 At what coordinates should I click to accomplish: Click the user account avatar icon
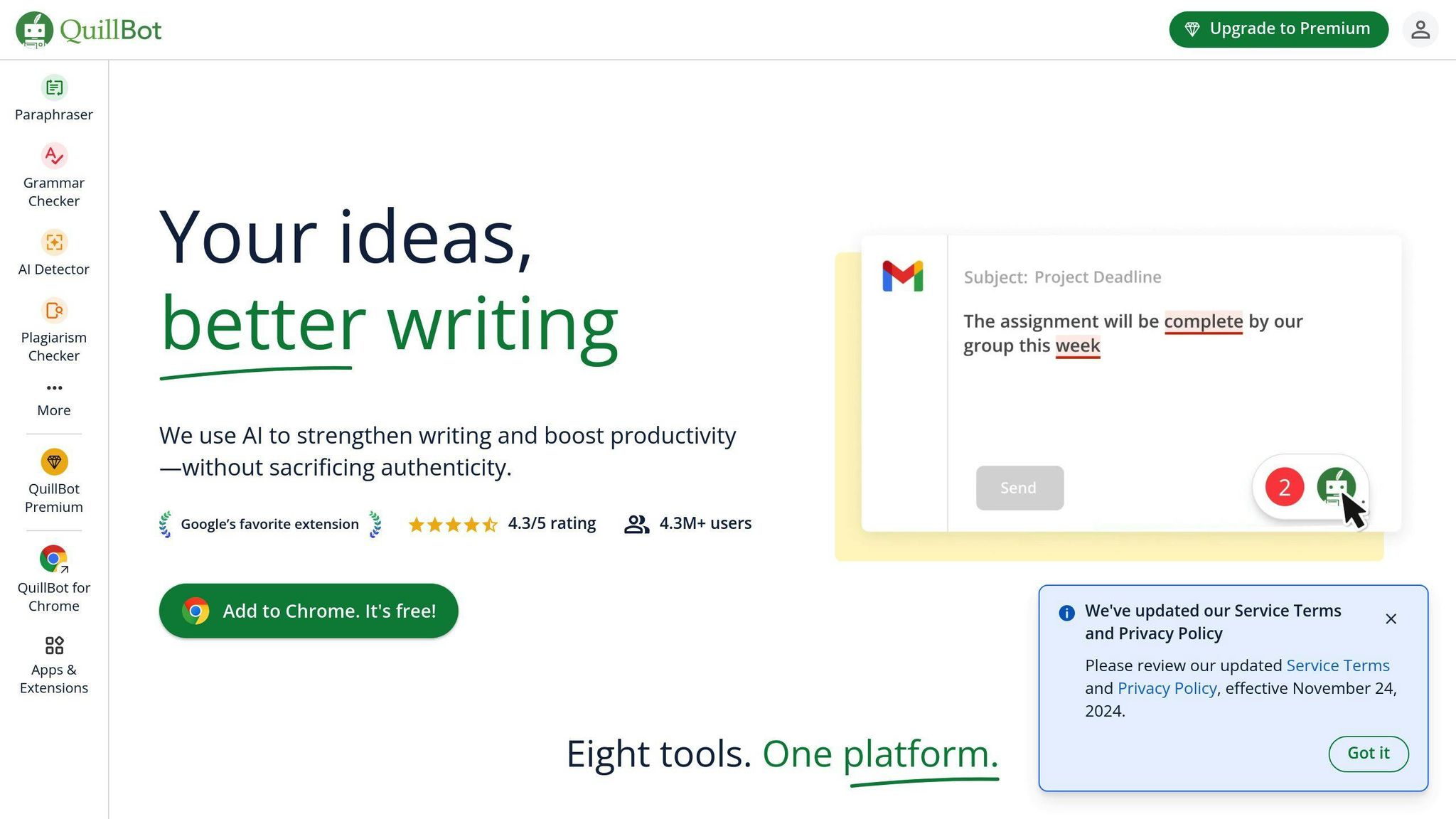pyautogui.click(x=1420, y=30)
